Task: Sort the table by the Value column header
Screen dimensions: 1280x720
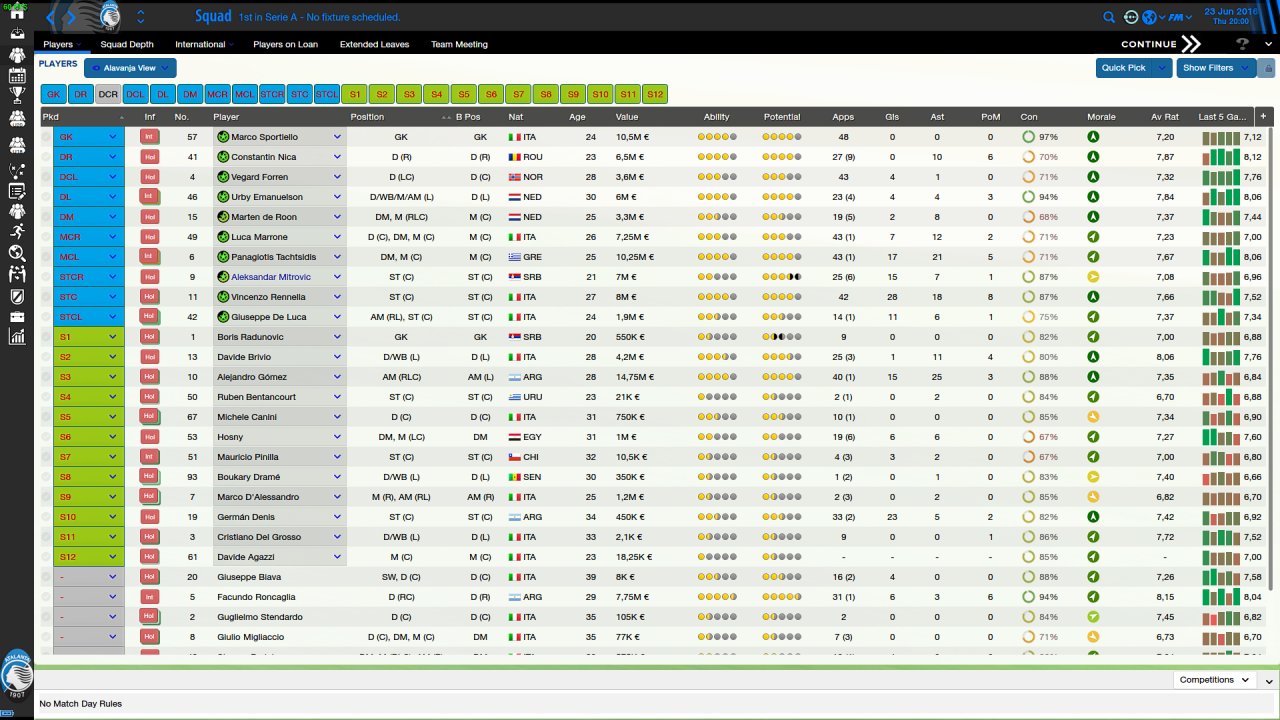Action: click(x=627, y=117)
